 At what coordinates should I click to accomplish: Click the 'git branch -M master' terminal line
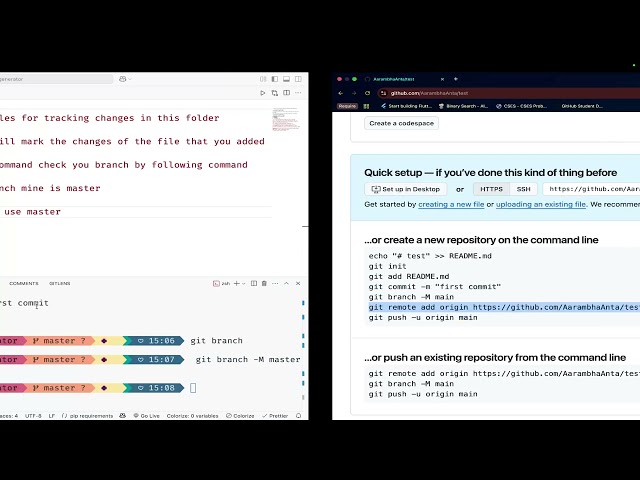coord(248,360)
